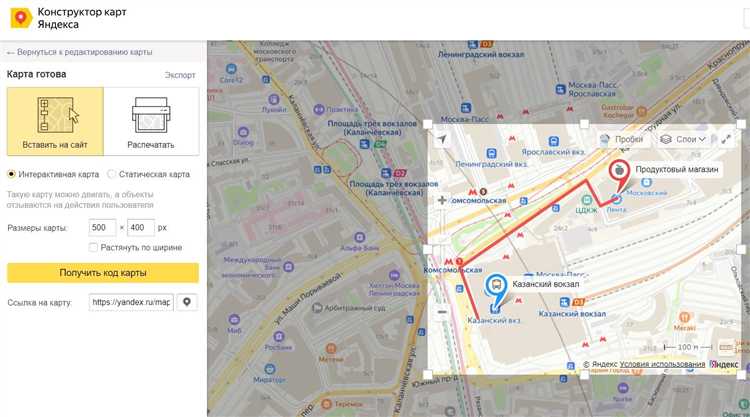Toggle the Пробки traffic button

[x=622, y=139]
